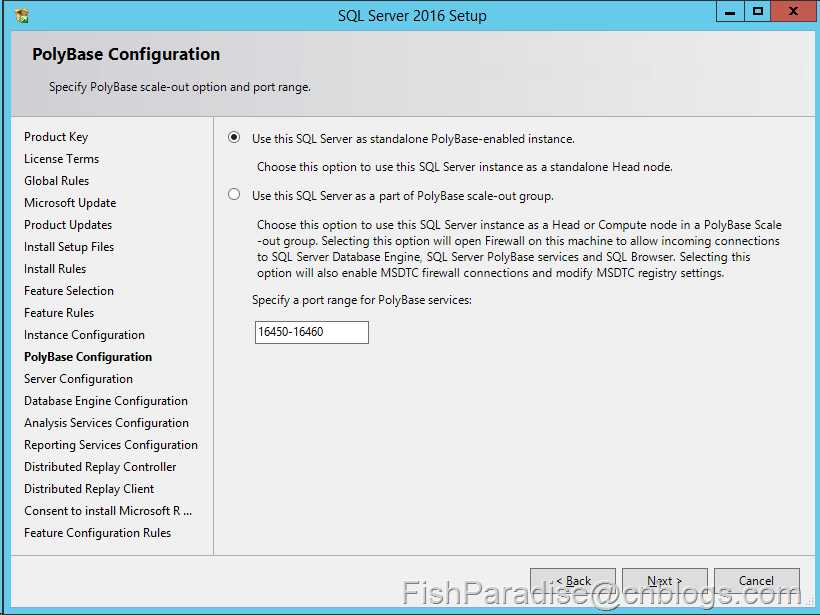Screen dimensions: 820x615
Task: Click the Next button
Action: [x=665, y=580]
